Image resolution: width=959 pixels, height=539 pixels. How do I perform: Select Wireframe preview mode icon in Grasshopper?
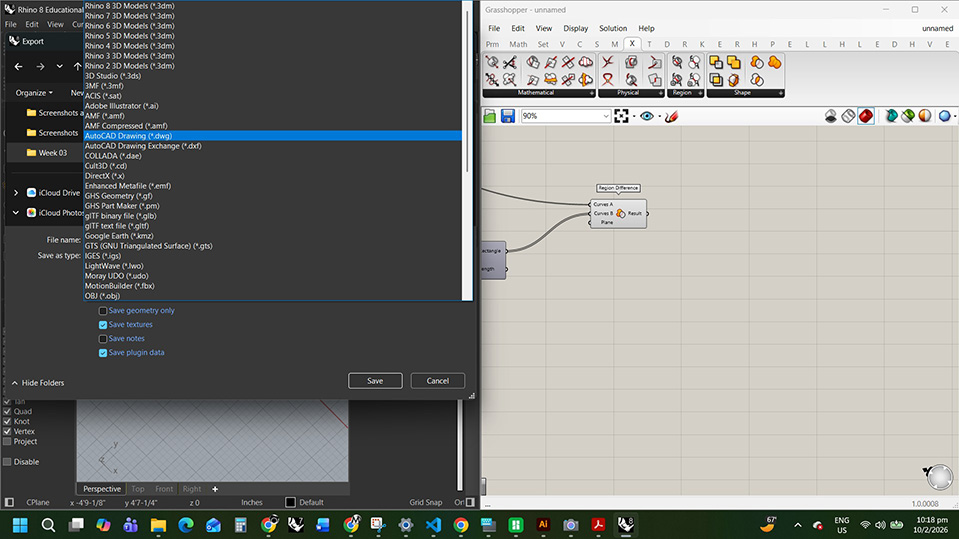848,116
